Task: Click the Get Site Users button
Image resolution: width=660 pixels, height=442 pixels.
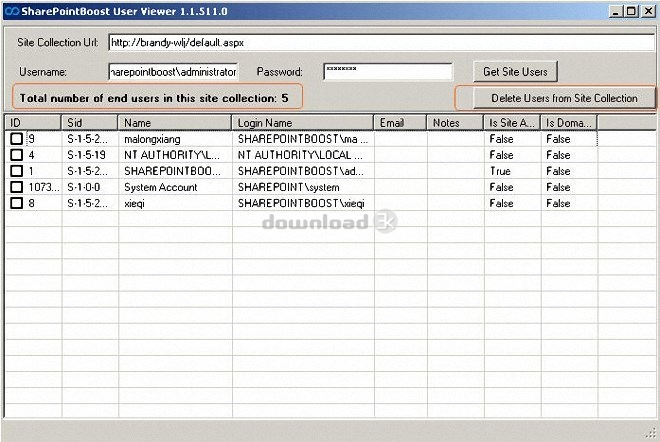Action: [x=515, y=72]
